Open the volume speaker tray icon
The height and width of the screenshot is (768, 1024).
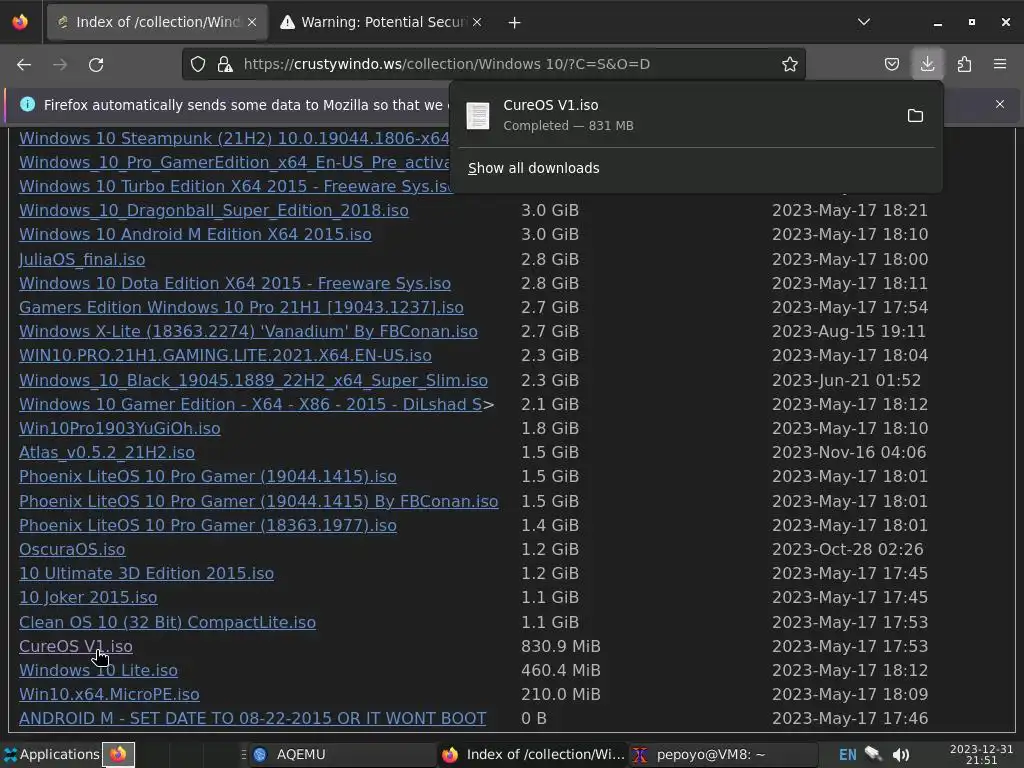[901, 755]
